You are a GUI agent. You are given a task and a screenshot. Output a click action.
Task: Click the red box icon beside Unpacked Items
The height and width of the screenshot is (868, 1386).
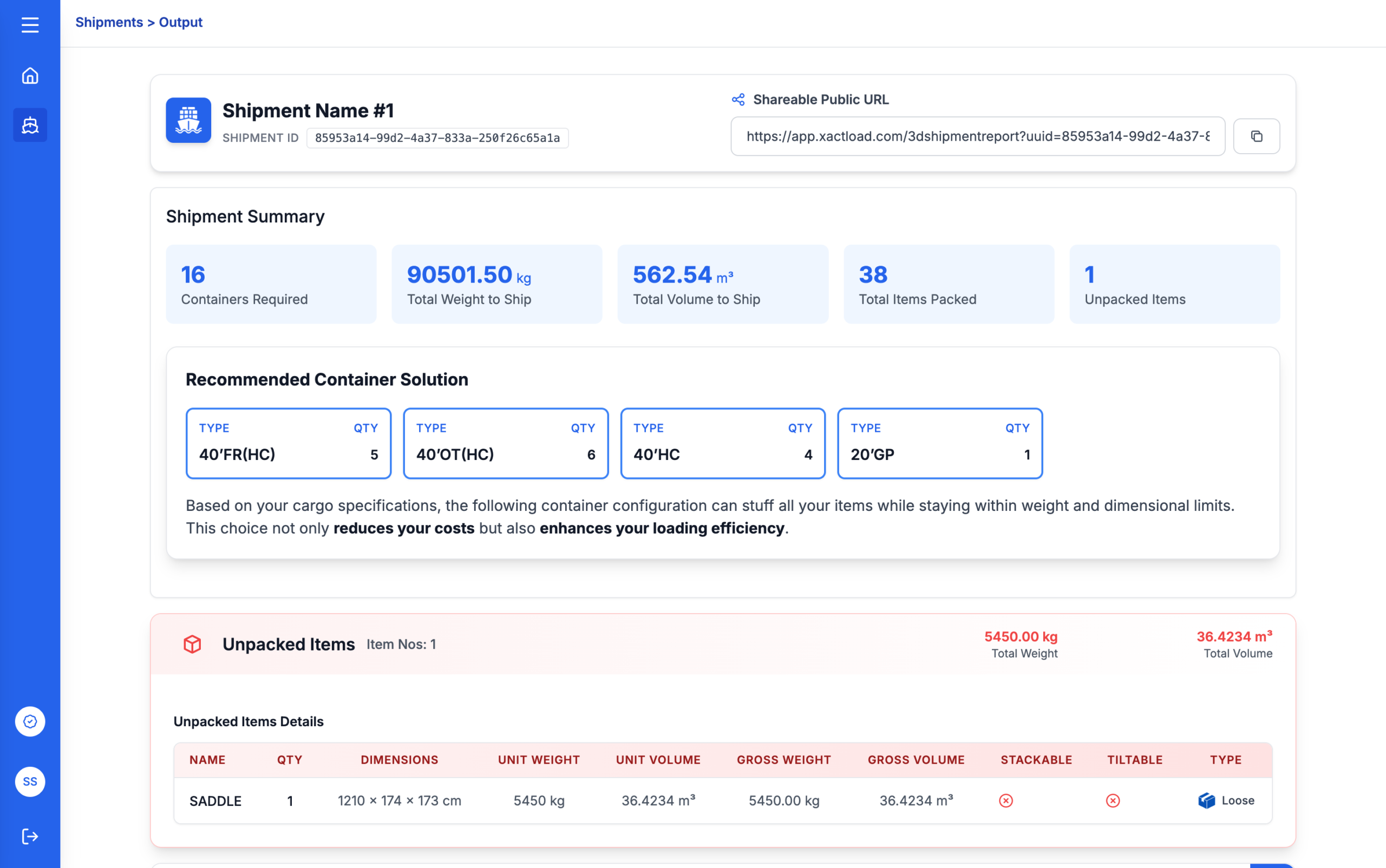tap(192, 644)
